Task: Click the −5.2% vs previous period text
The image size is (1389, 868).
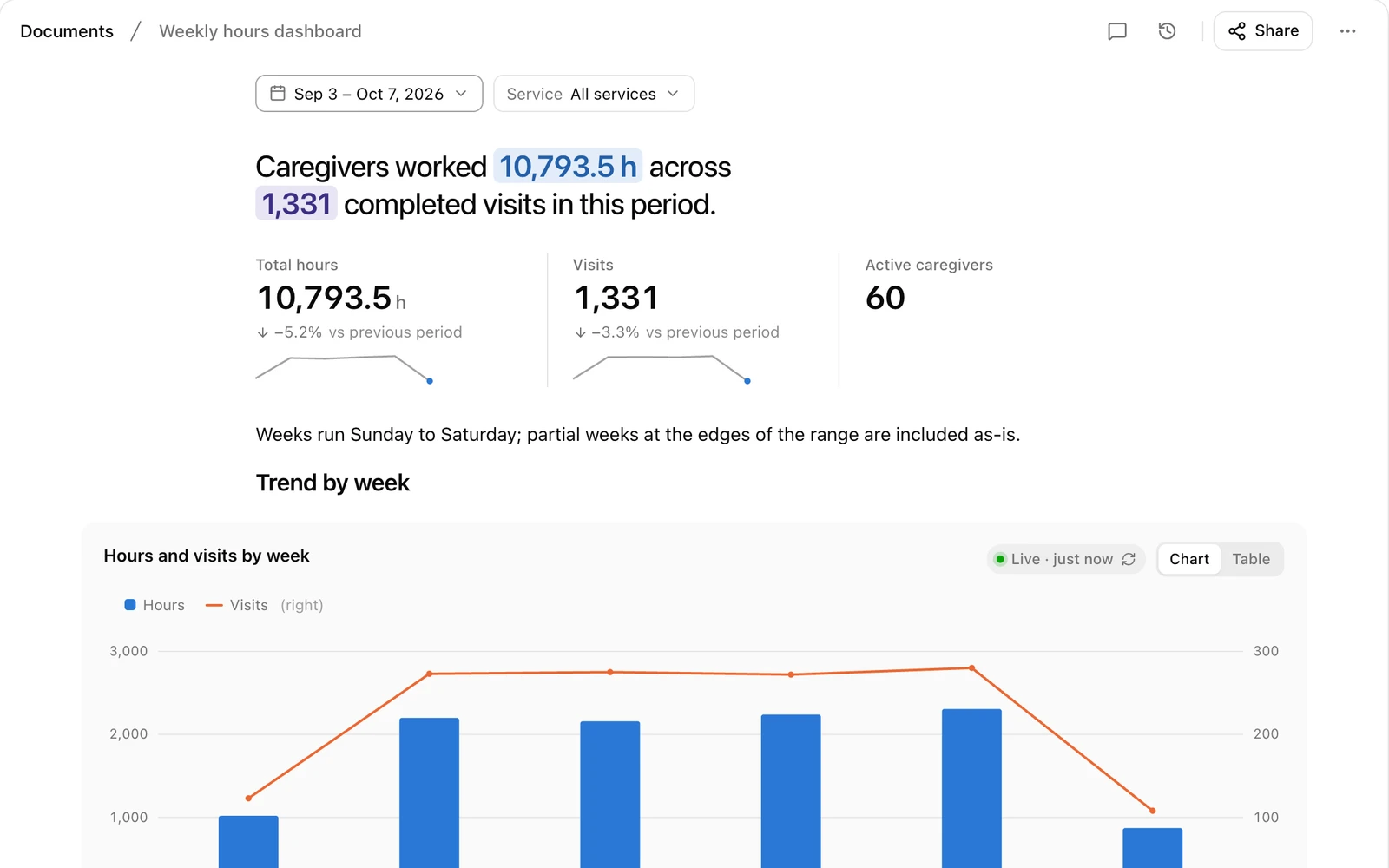Action: 368,332
